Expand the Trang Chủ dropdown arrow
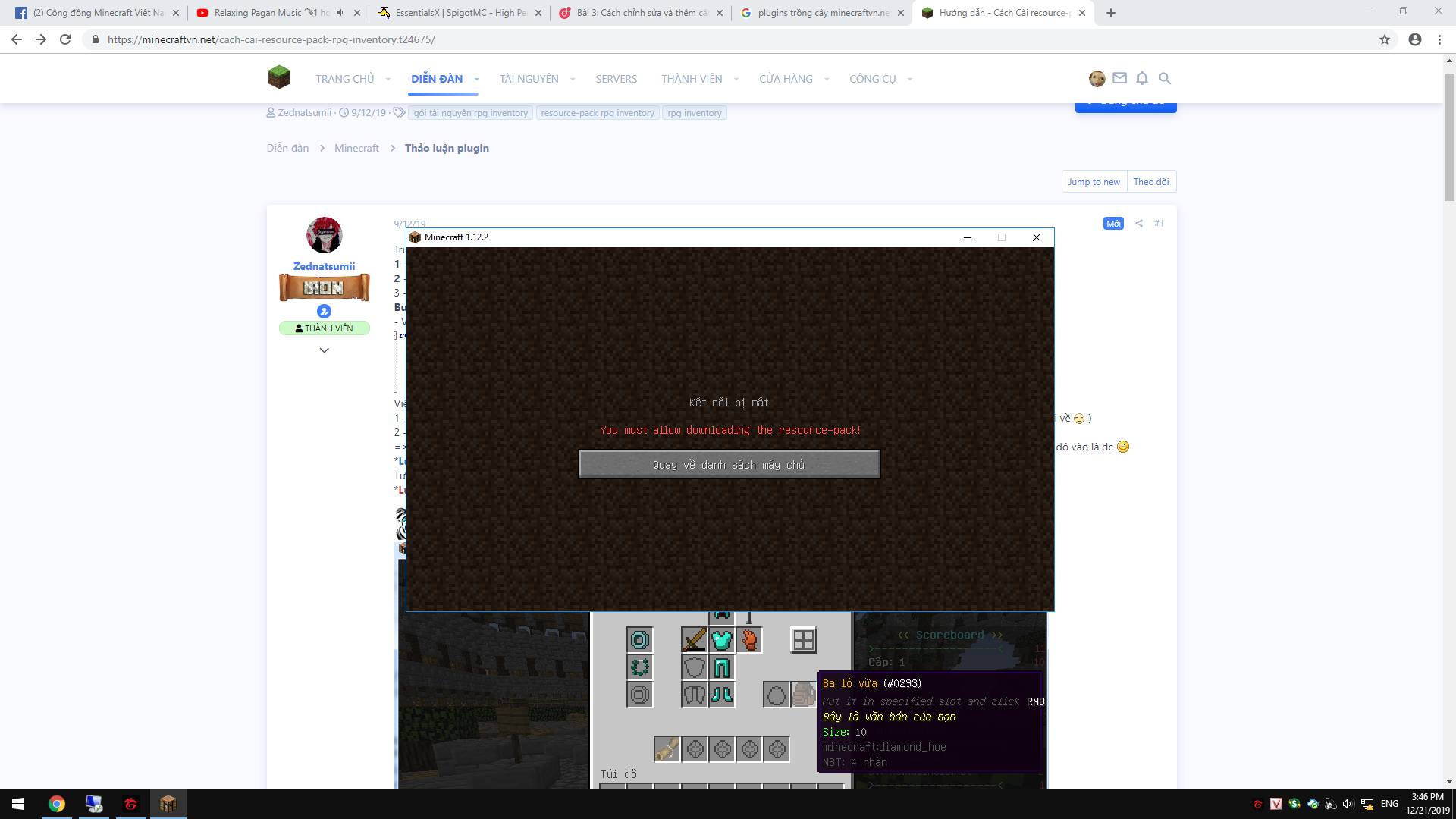Screen dimensions: 1456x819 click(x=388, y=79)
